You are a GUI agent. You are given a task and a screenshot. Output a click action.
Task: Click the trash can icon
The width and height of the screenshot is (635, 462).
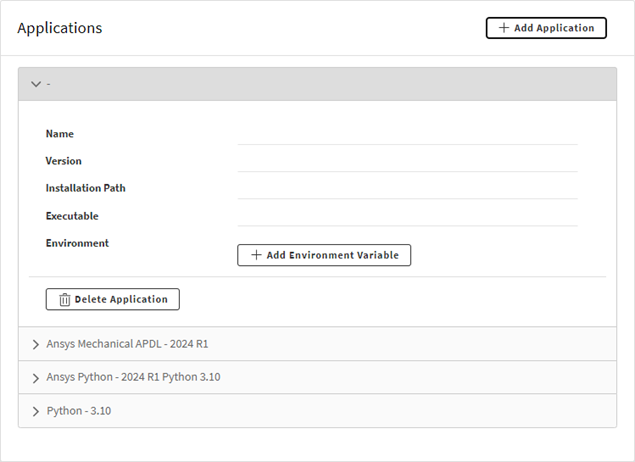(x=64, y=300)
